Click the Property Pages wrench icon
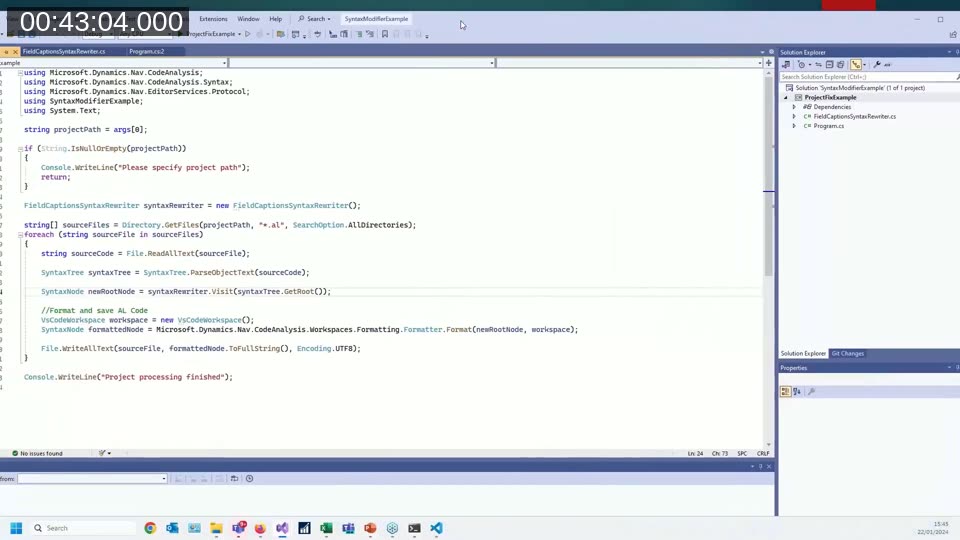The width and height of the screenshot is (960, 540). coord(812,391)
